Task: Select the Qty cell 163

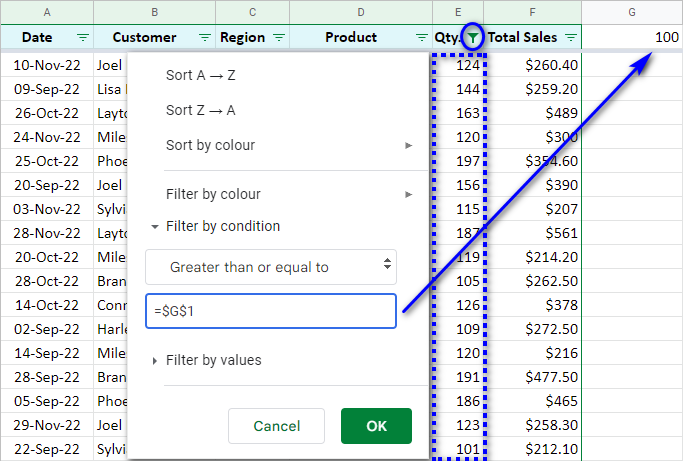Action: click(x=458, y=113)
